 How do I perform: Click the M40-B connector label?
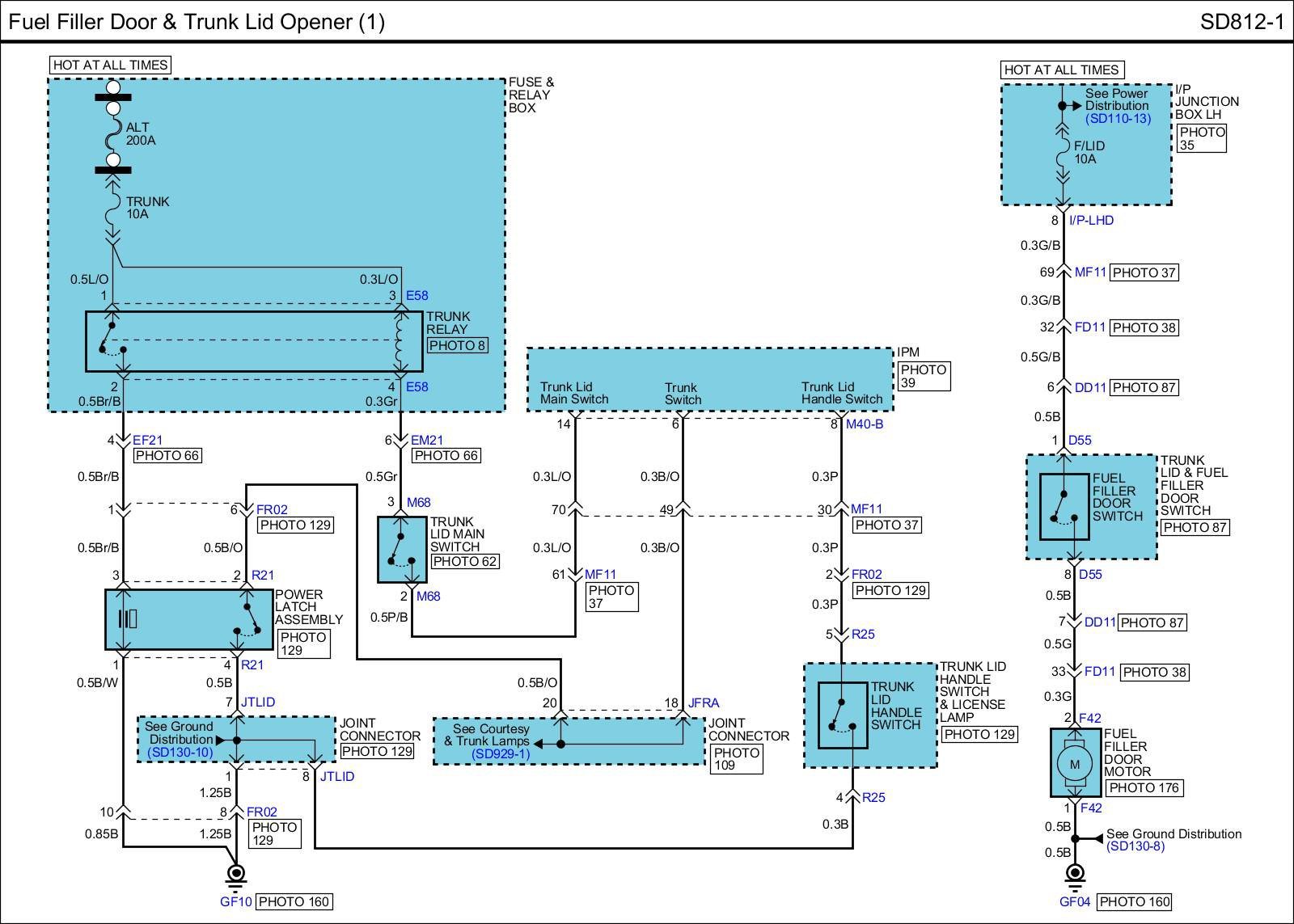click(x=865, y=424)
